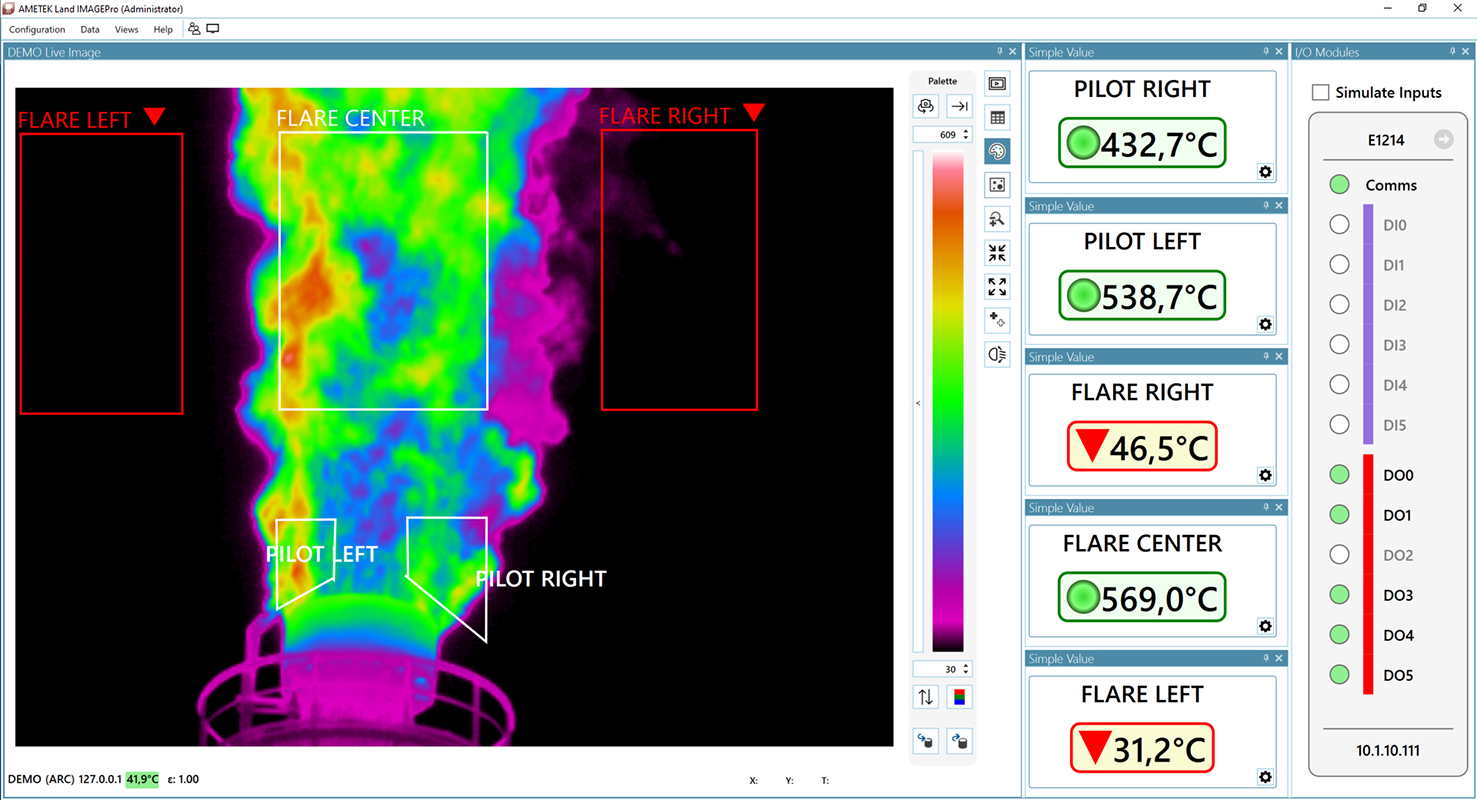Open settings for PILOT RIGHT value
This screenshot has width=1477, height=800.
point(1265,172)
